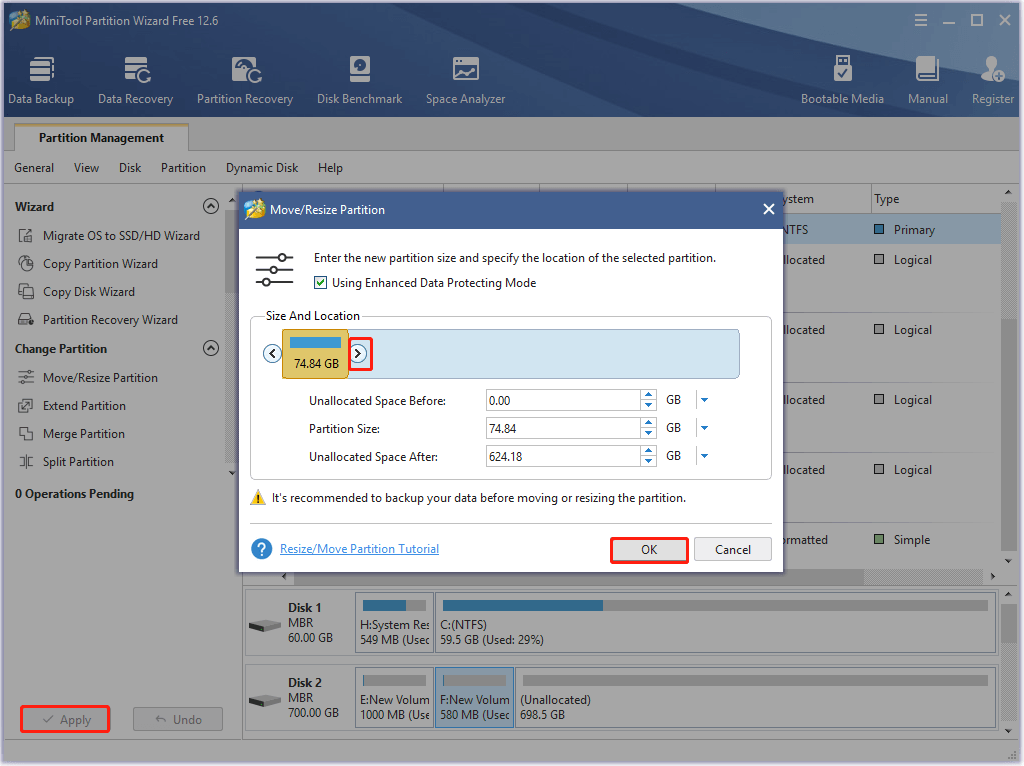This screenshot has width=1024, height=766.
Task: Click the Partition Size input field
Action: 563,428
